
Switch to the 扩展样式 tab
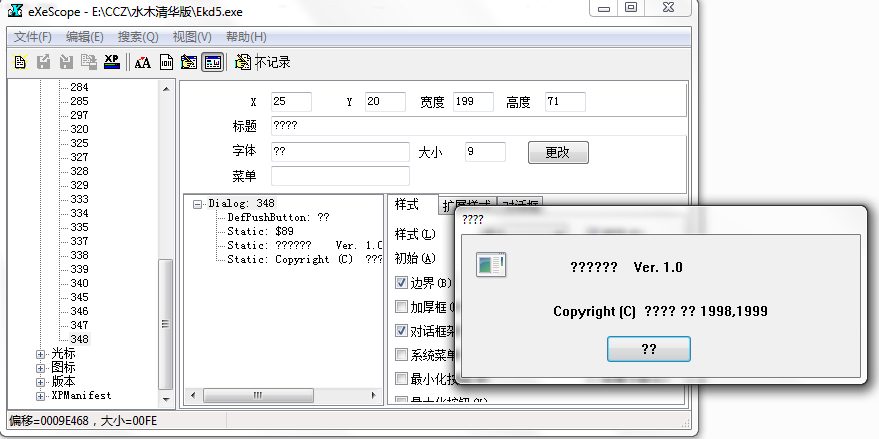click(x=467, y=205)
